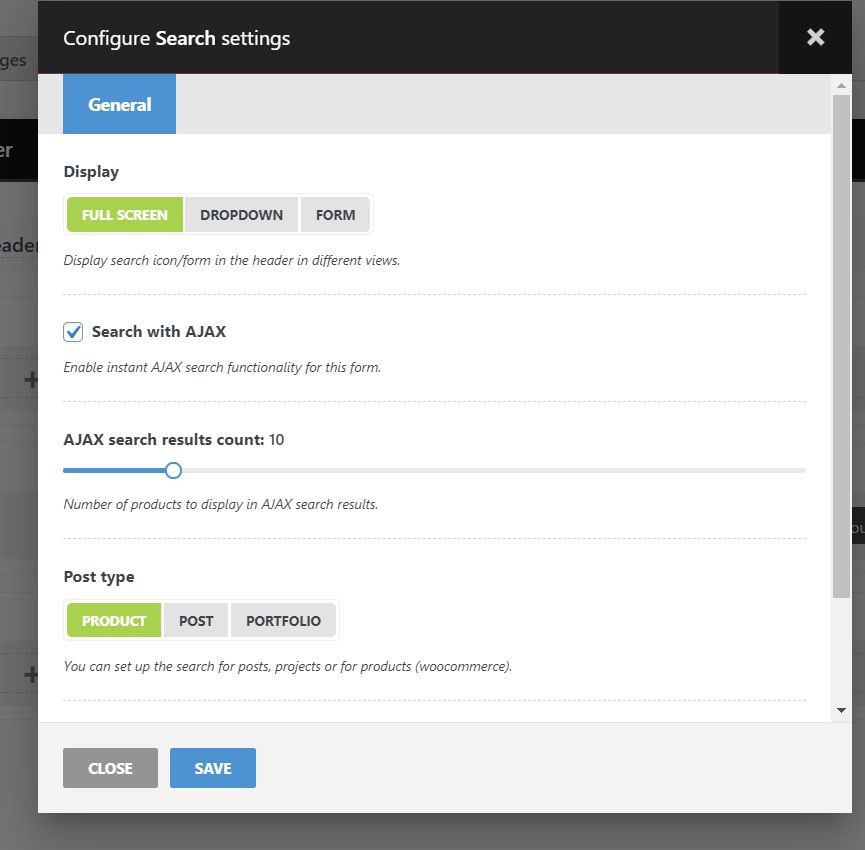This screenshot has height=850, width=865.
Task: Set post type to Portfolio
Action: pos(283,621)
